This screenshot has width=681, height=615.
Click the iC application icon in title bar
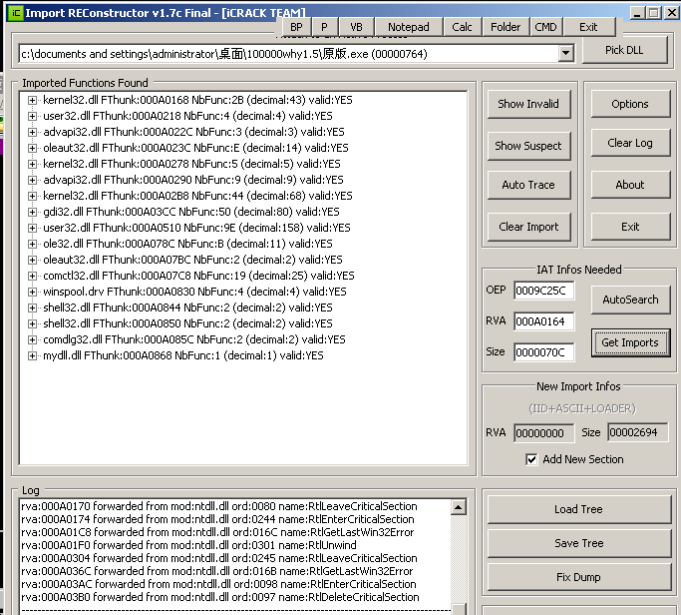pyautogui.click(x=11, y=12)
